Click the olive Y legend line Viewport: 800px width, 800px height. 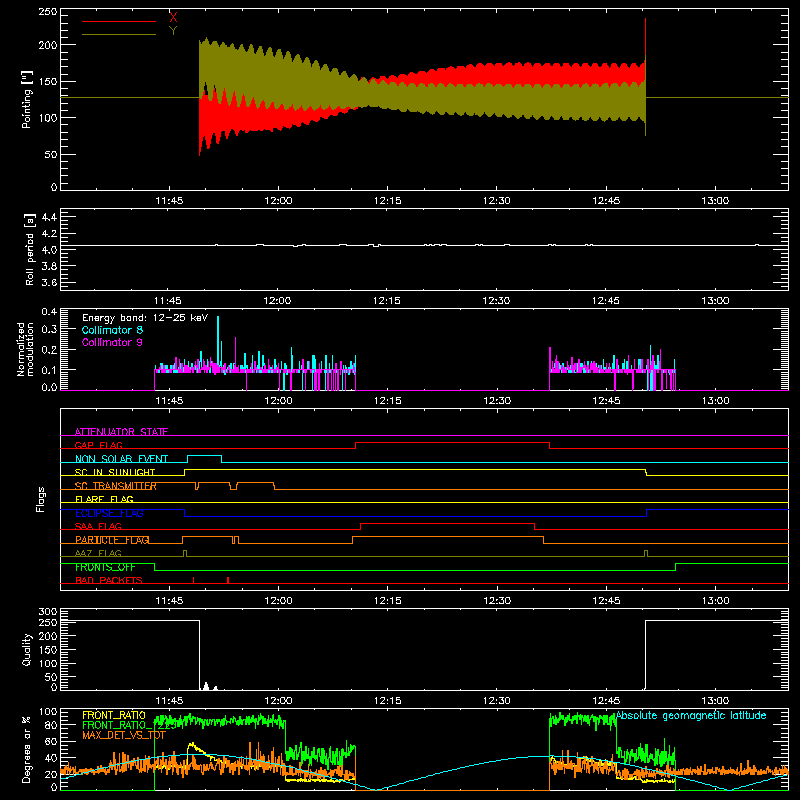coord(119,34)
